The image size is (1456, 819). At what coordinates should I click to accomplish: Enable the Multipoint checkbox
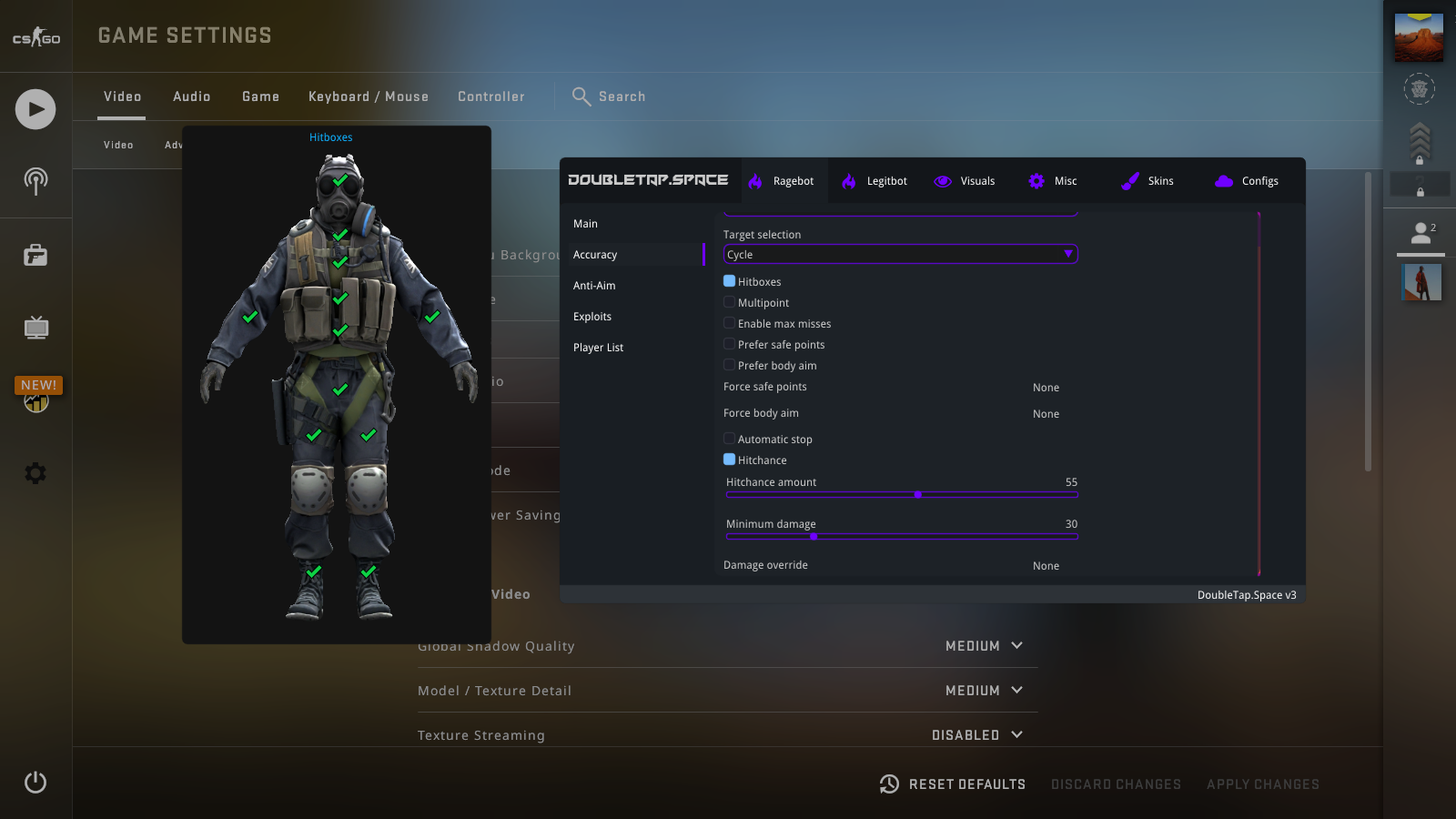(x=729, y=302)
